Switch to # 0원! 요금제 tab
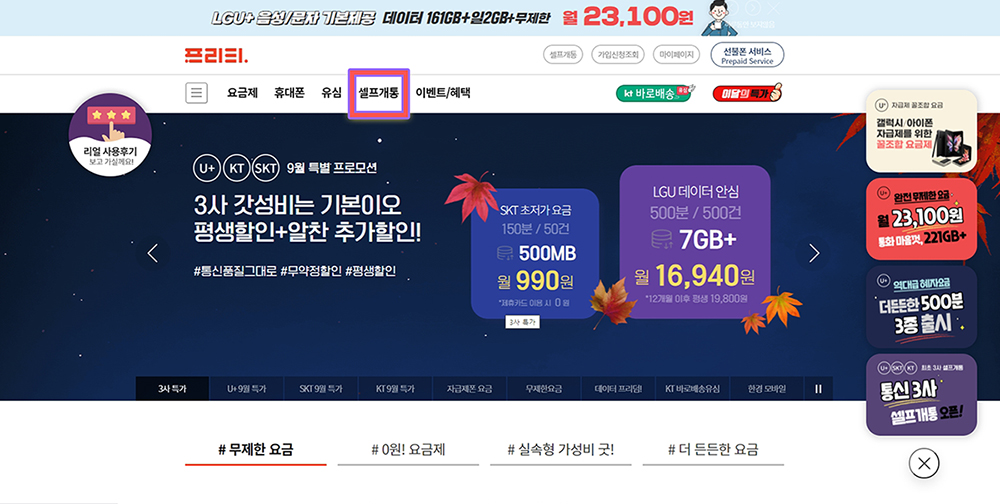 coord(408,450)
